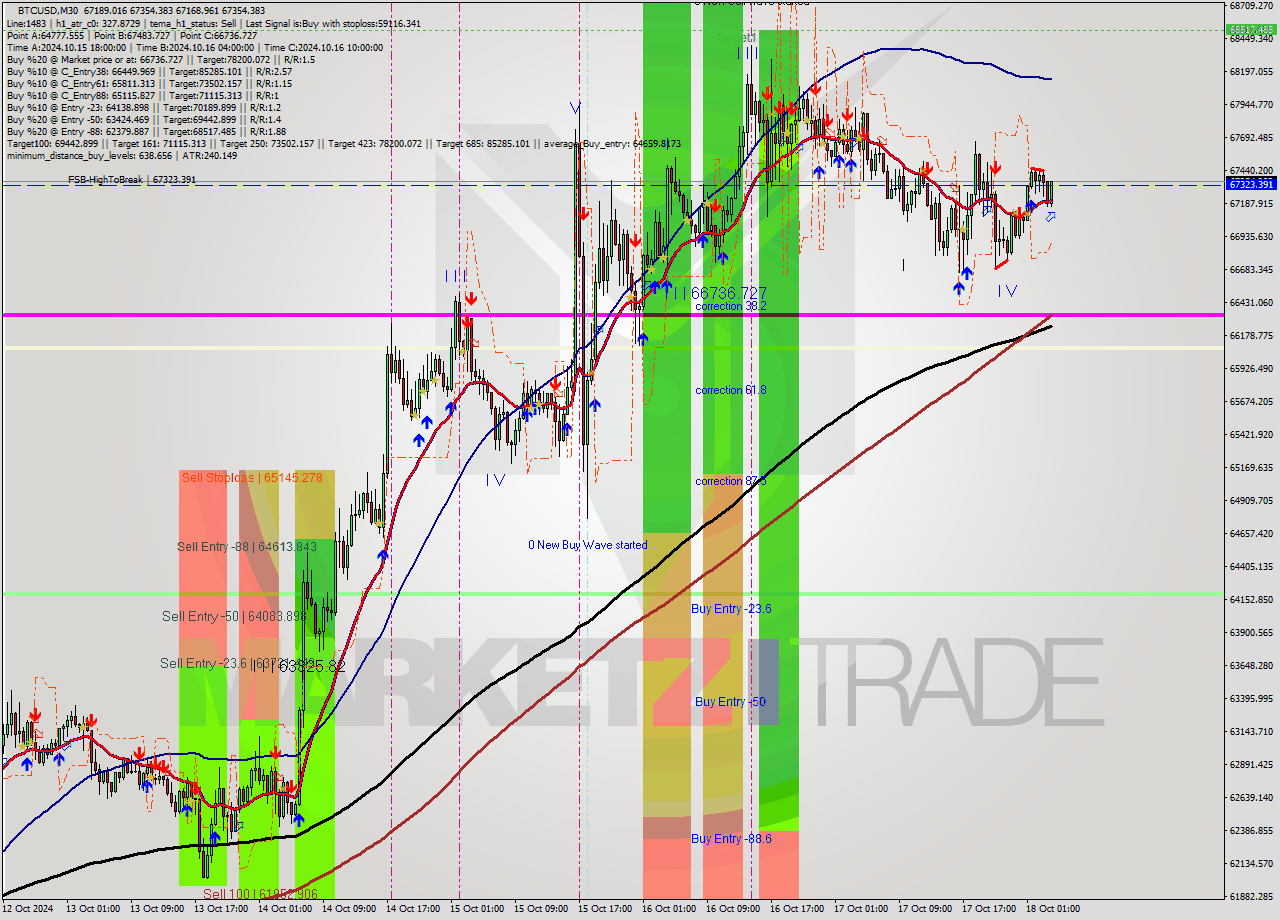Viewport: 1280px width, 920px height.
Task: Click 'tema_h1_status: Sell' text
Action: point(191,23)
